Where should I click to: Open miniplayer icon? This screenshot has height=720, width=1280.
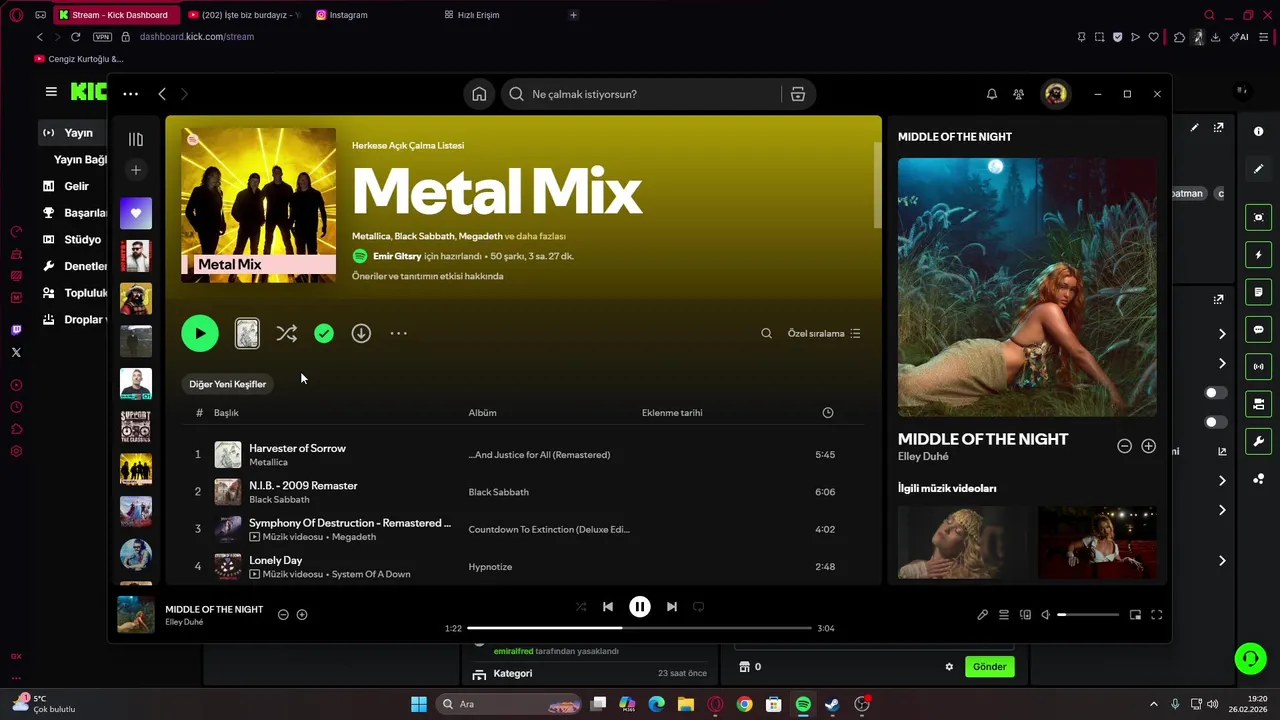click(x=1135, y=615)
